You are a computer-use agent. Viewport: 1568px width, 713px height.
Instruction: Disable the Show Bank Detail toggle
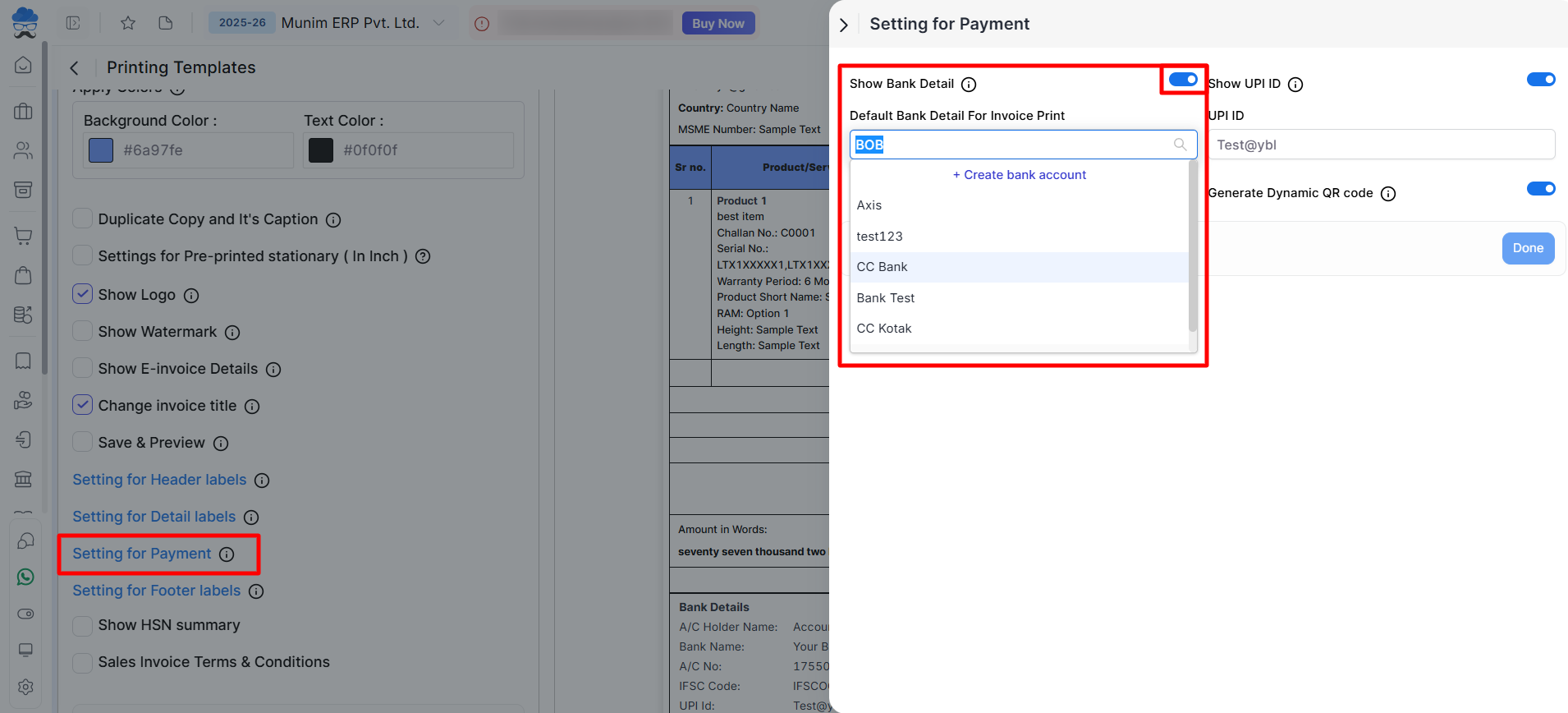pos(1182,80)
